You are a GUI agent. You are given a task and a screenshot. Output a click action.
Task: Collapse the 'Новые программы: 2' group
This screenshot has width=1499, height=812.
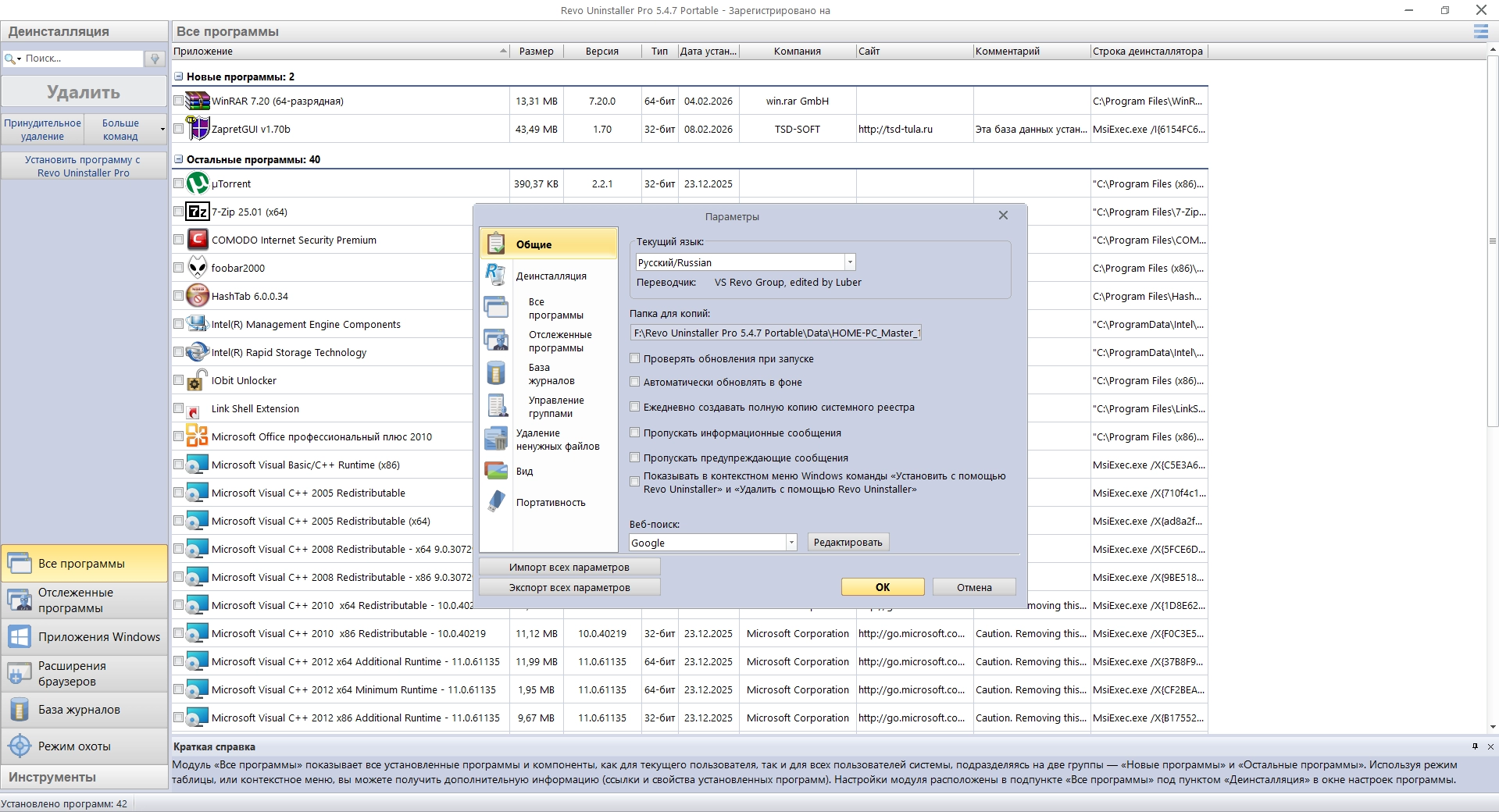tap(179, 77)
